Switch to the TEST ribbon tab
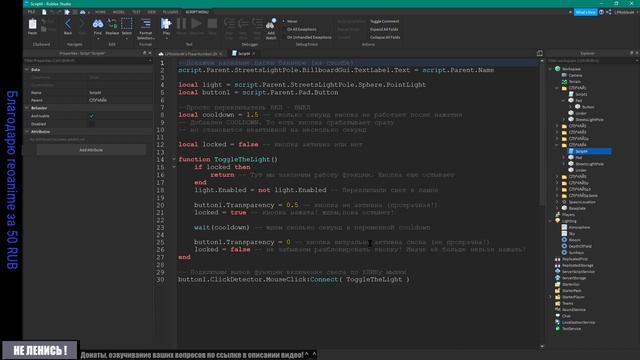Screen dimensions: 640x360 click(x=136, y=12)
